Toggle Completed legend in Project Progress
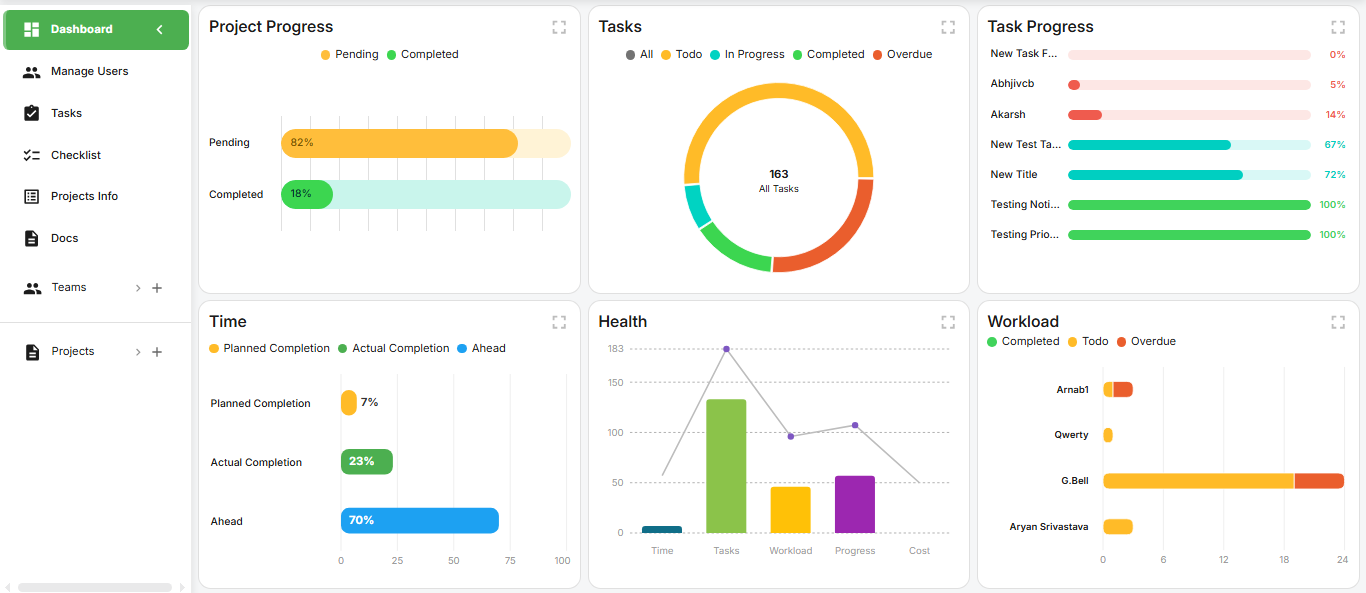 (x=422, y=55)
